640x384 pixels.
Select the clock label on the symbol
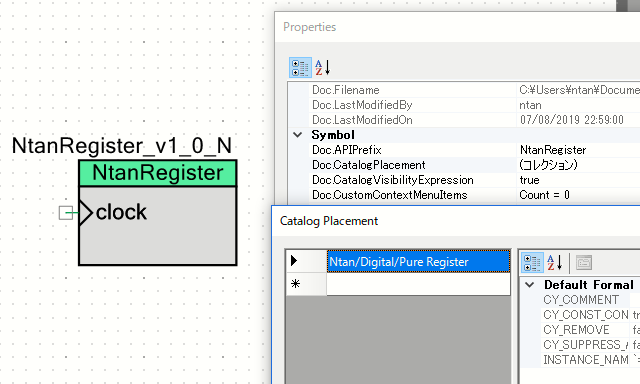[121, 212]
